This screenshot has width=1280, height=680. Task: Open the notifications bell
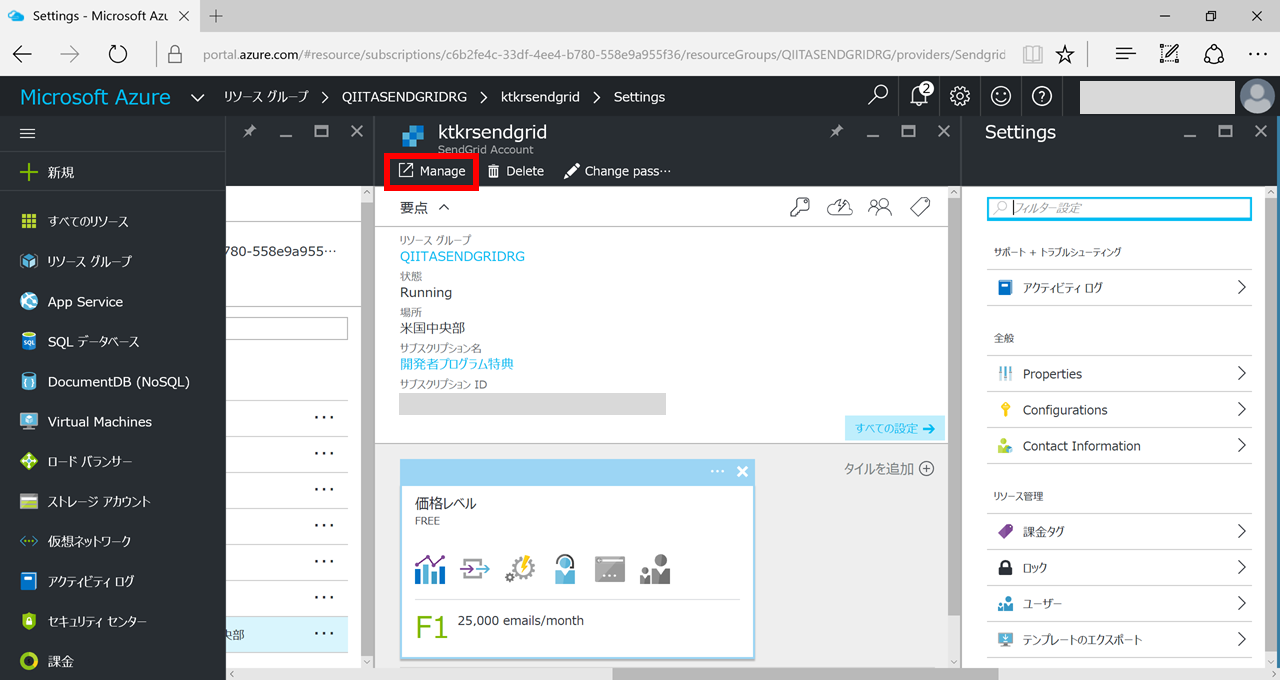tap(920, 96)
